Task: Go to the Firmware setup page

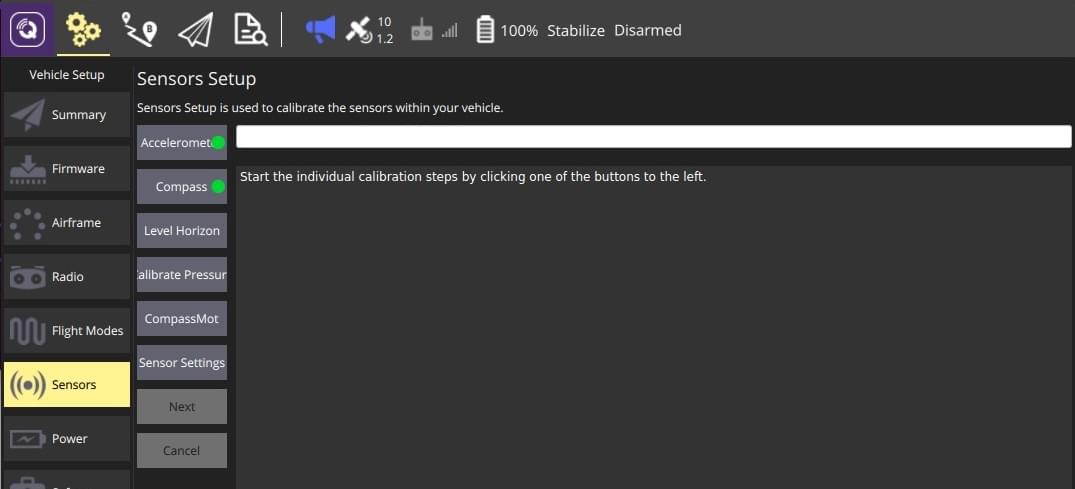Action: click(67, 169)
